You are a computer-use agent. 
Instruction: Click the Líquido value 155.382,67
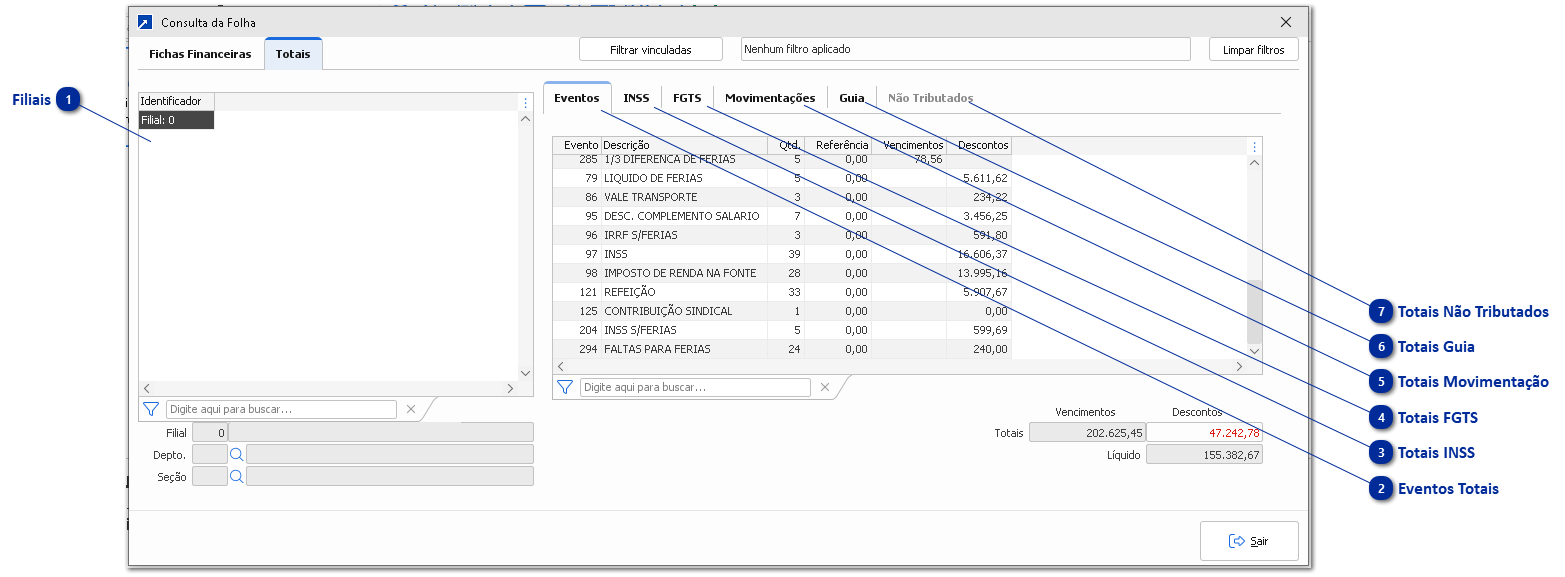[x=1205, y=455]
